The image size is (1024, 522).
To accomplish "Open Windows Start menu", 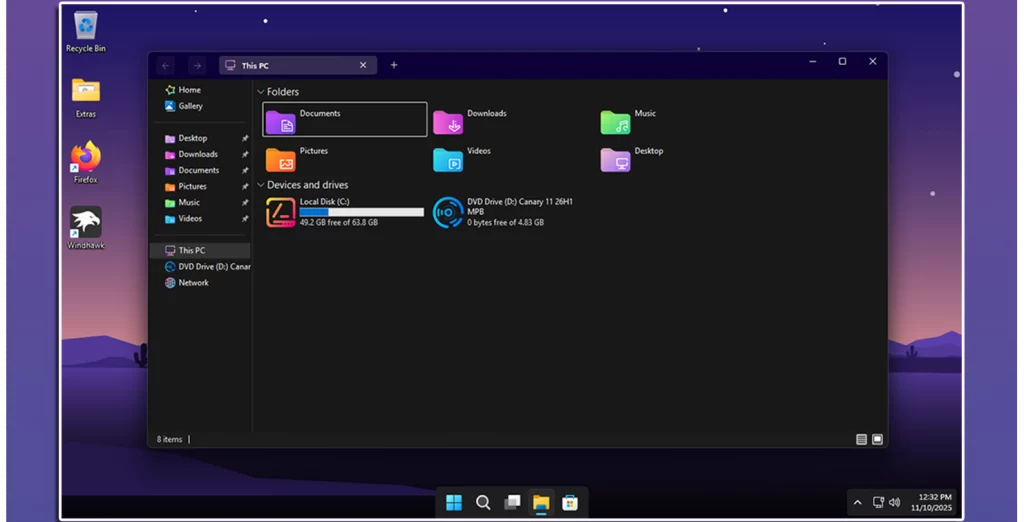I will pyautogui.click(x=454, y=502).
